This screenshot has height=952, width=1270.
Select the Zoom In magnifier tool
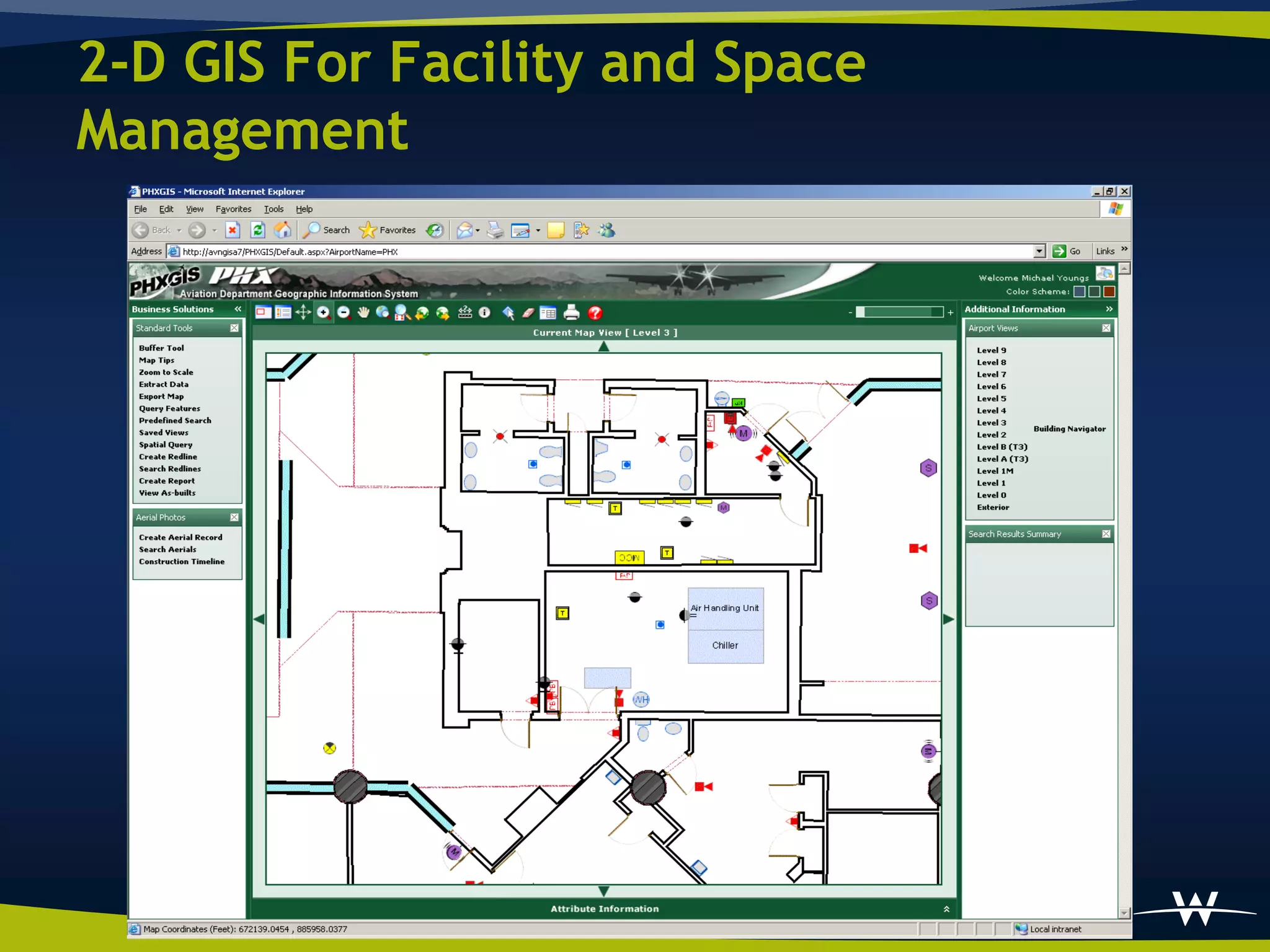324,313
